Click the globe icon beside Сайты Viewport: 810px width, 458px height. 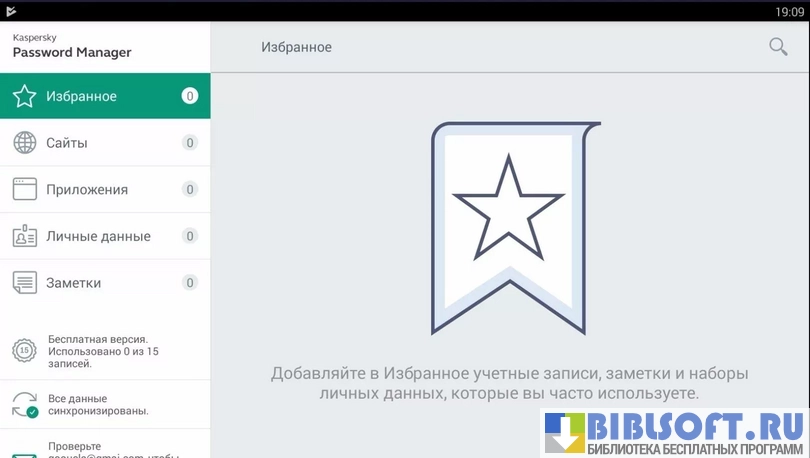[25, 143]
